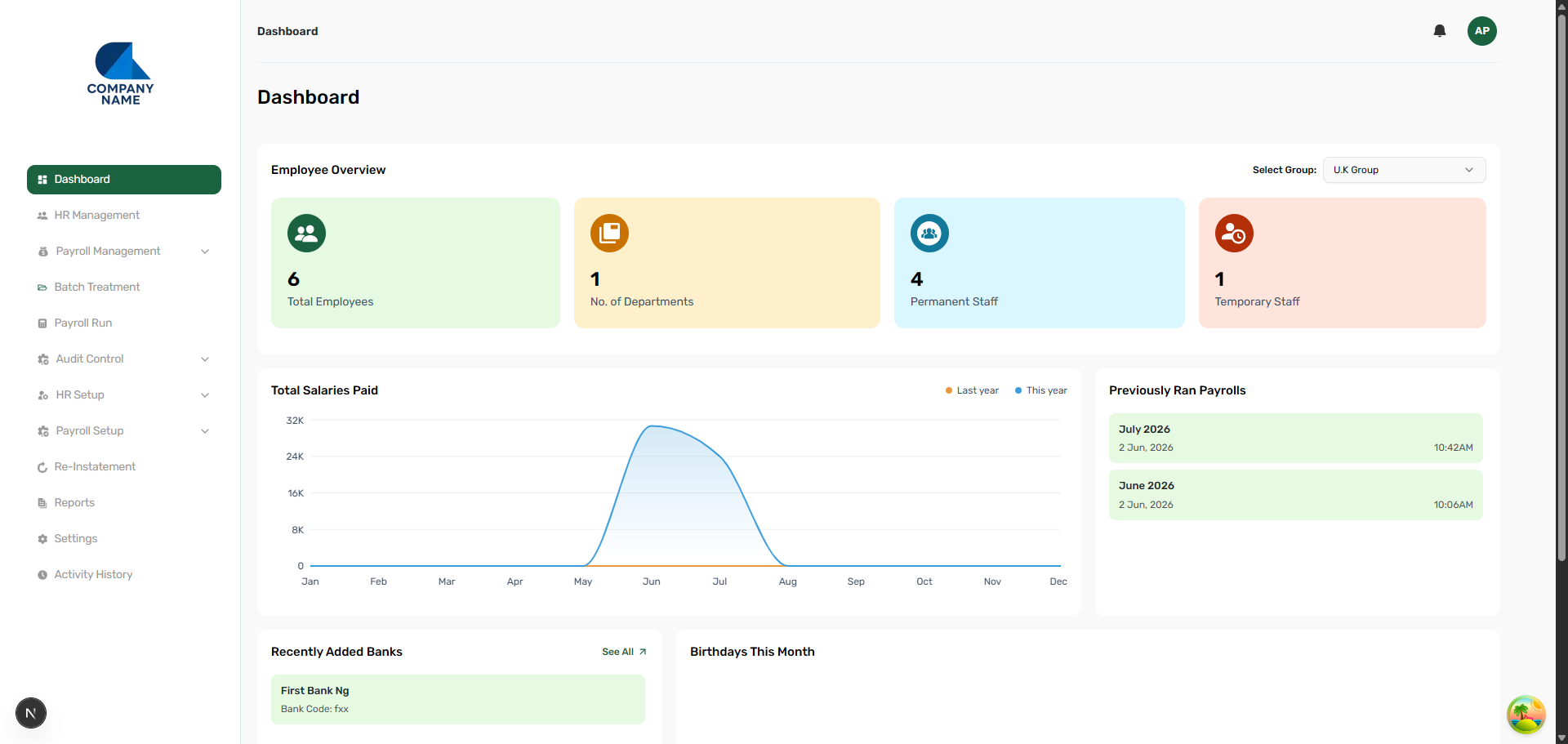1568x744 pixels.
Task: Toggle the This year chart legend
Action: 1041,390
